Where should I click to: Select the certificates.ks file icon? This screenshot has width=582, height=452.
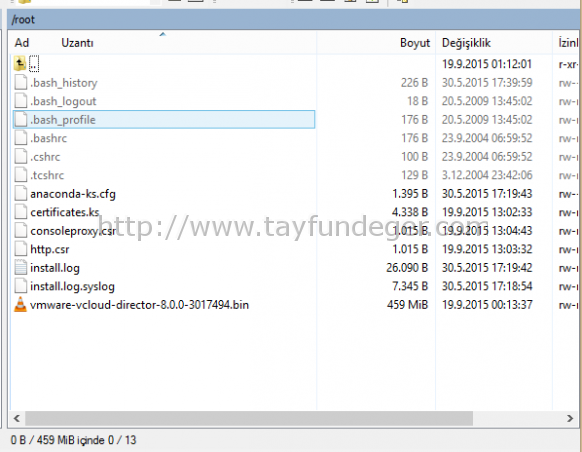click(x=20, y=212)
